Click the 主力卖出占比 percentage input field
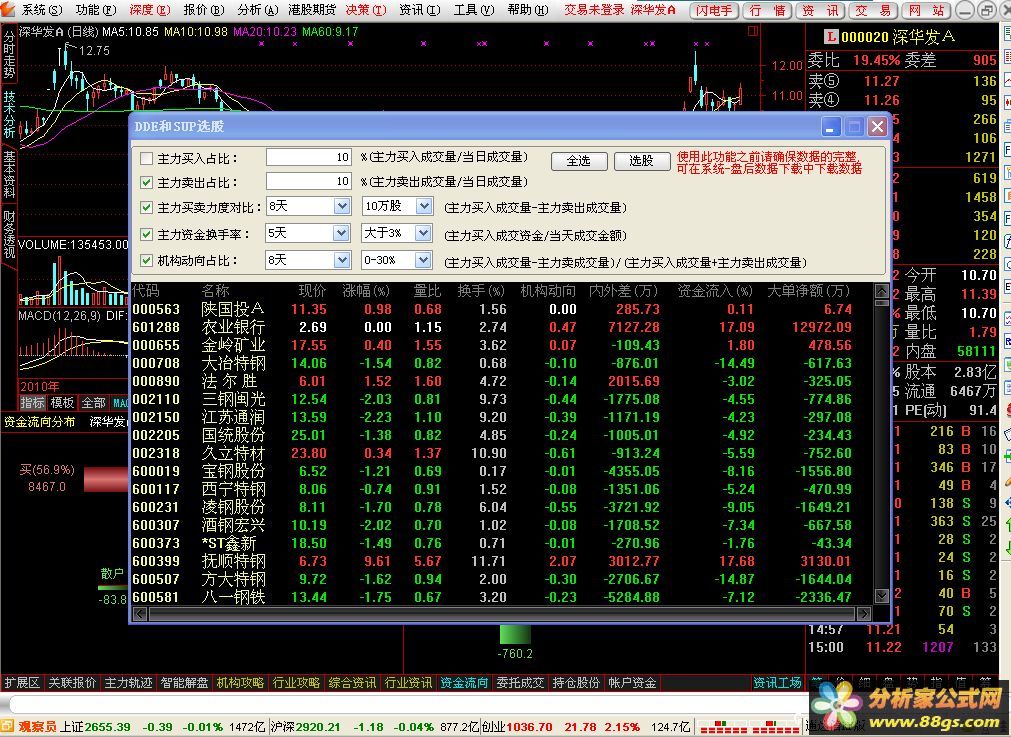 click(309, 181)
